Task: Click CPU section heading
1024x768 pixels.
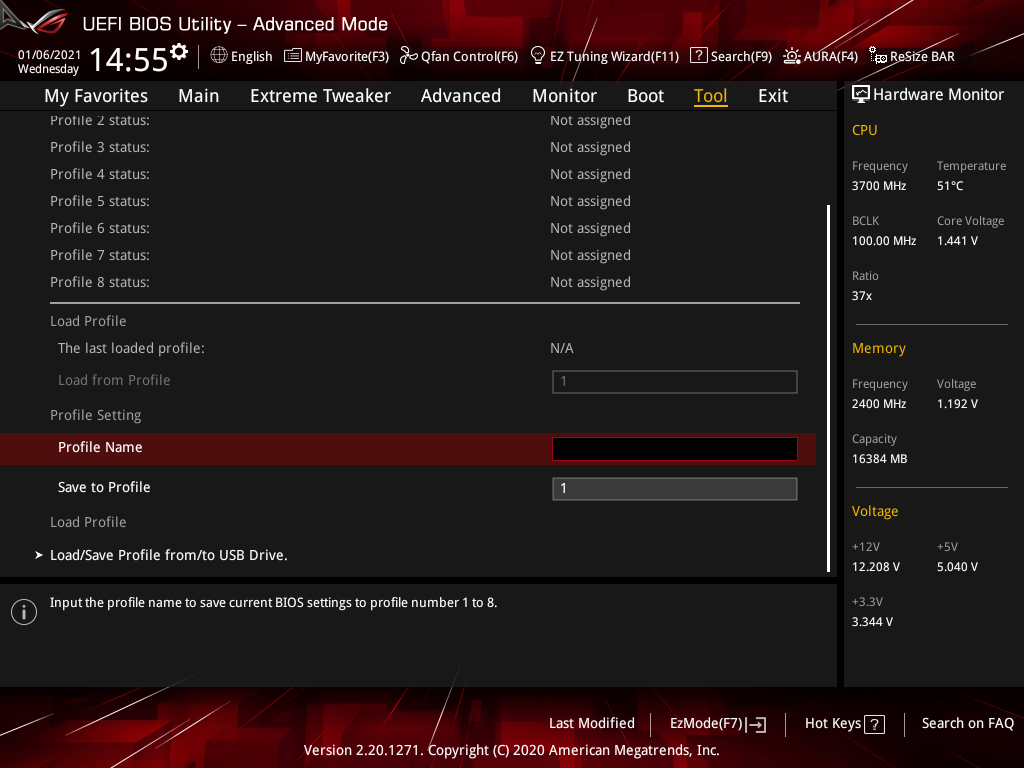Action: (864, 130)
